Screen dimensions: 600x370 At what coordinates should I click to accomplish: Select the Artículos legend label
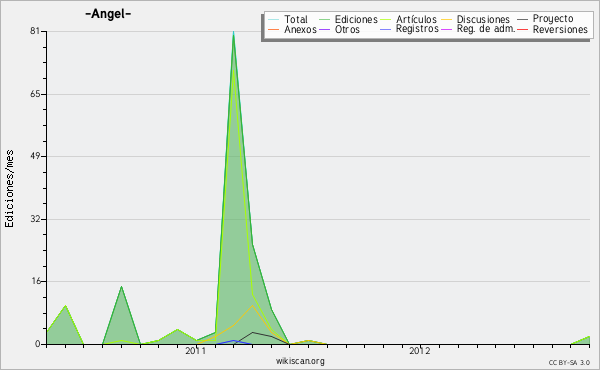click(416, 19)
